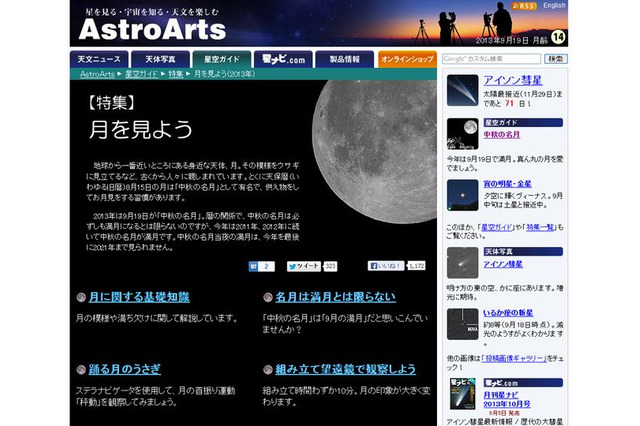Open アイソン彗星 link under 天体写真
This screenshot has width=640, height=426.
[503, 264]
